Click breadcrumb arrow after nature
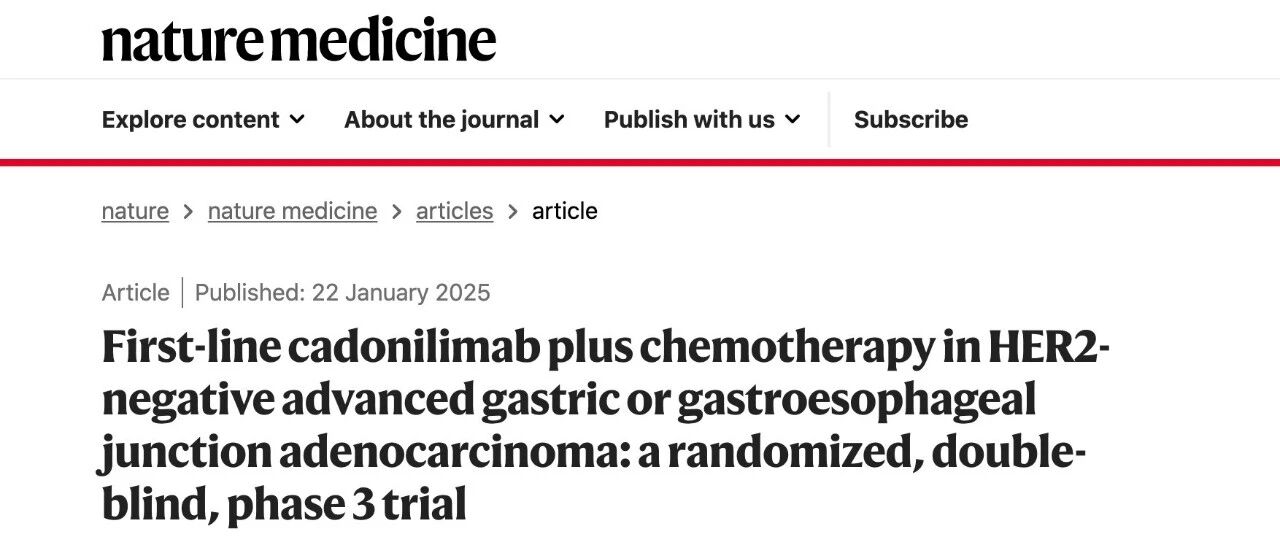The width and height of the screenshot is (1280, 545). pos(189,212)
